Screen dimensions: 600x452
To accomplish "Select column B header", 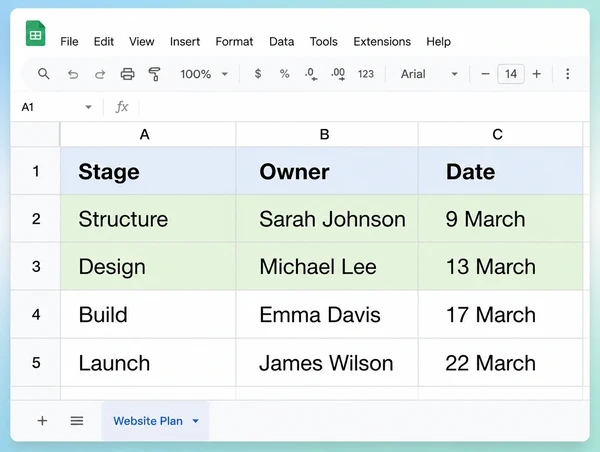I will pyautogui.click(x=327, y=134).
